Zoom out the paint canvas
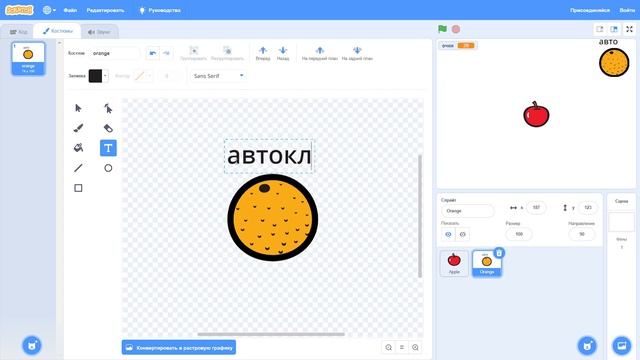This screenshot has height=360, width=640. pyautogui.click(x=389, y=347)
